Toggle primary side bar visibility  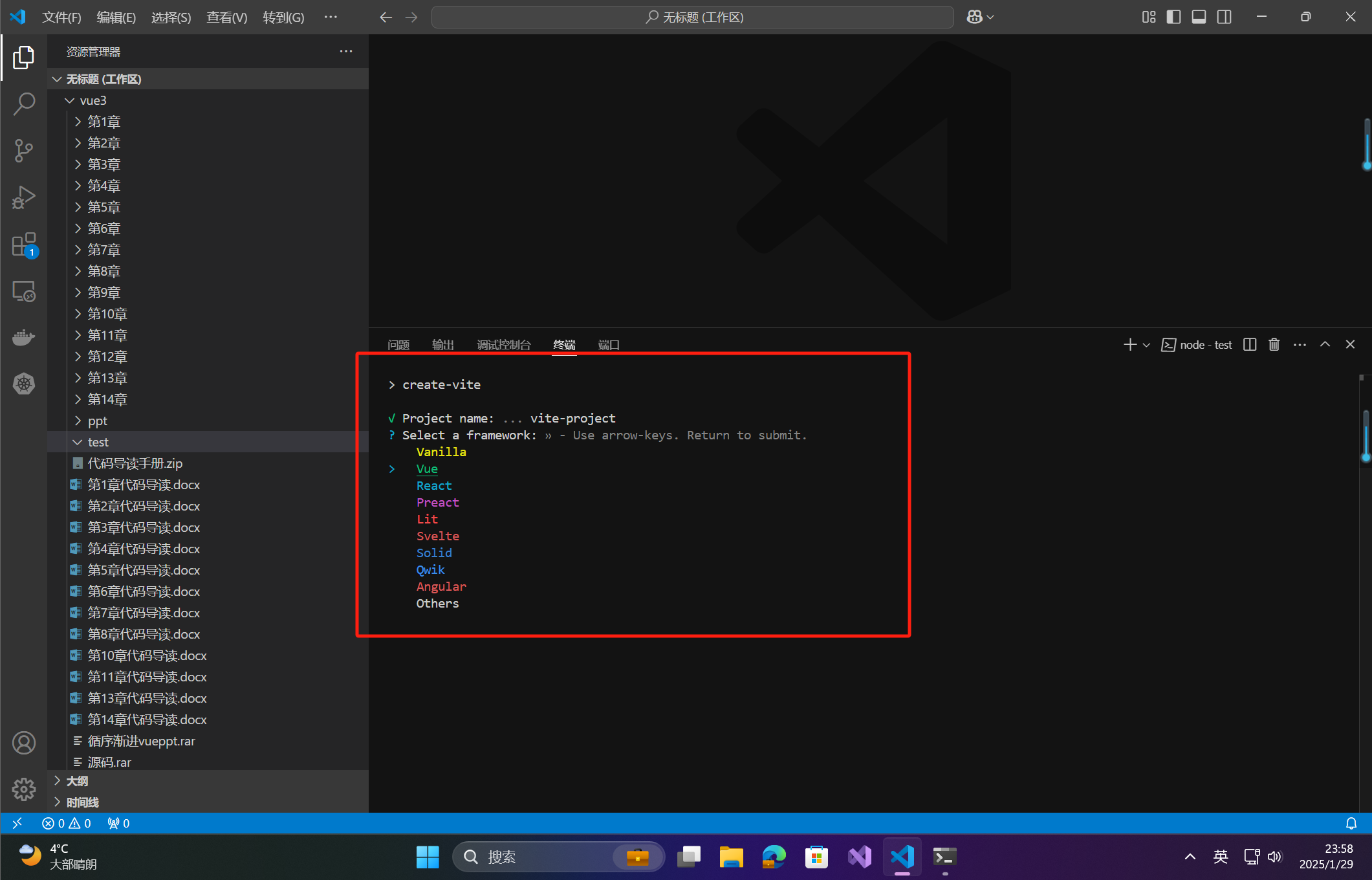click(1173, 17)
